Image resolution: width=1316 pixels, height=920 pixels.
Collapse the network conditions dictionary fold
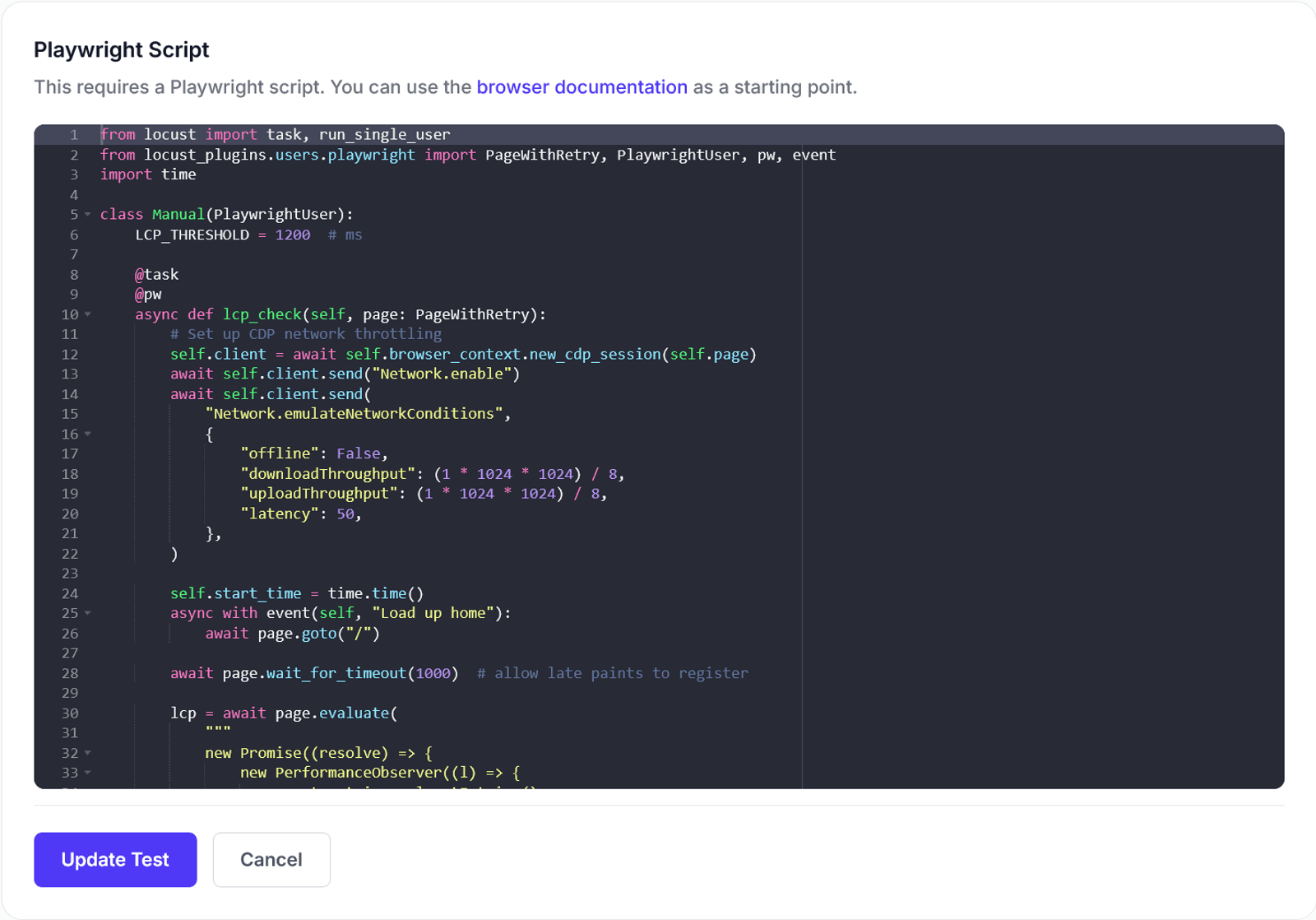pos(86,434)
